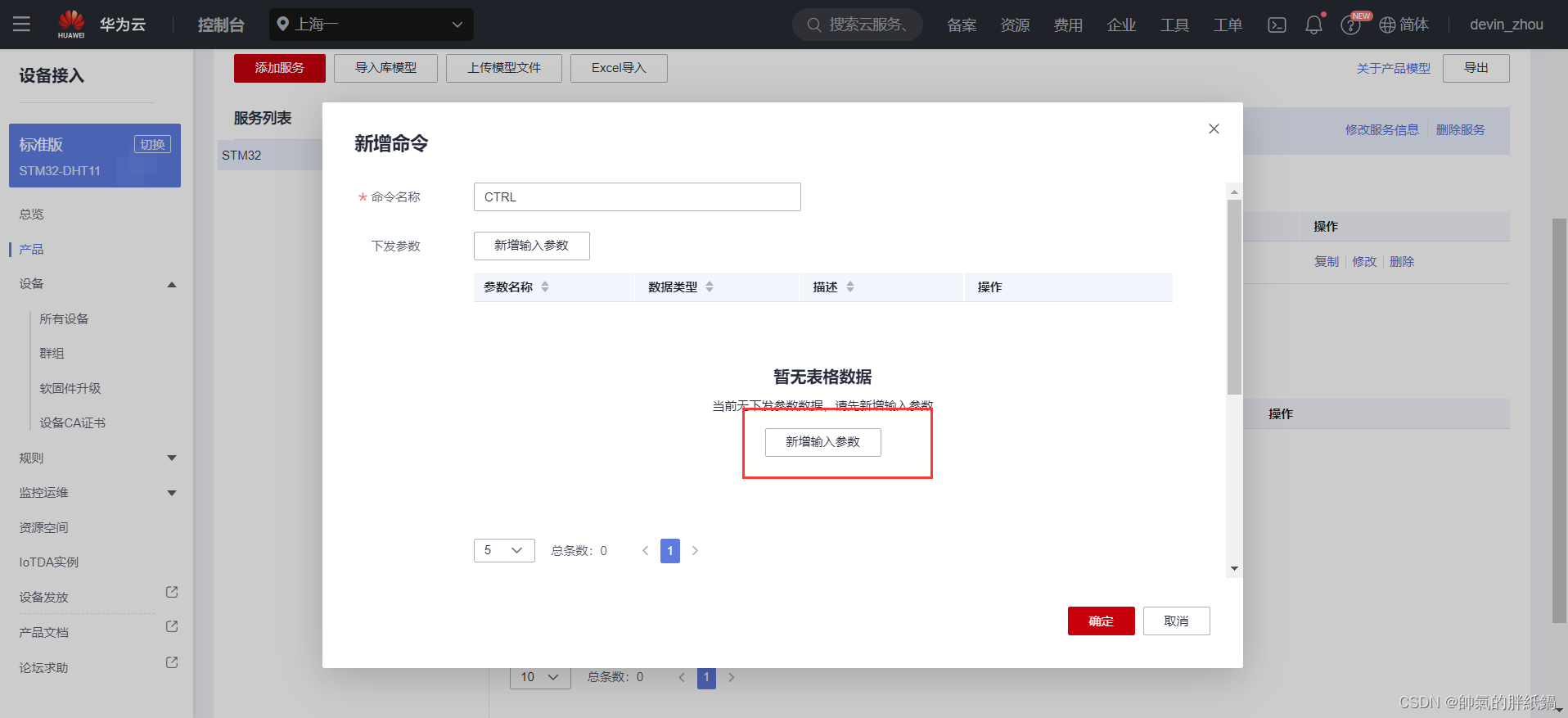Click the globe language icon
The width and height of the screenshot is (1568, 718).
[1387, 25]
